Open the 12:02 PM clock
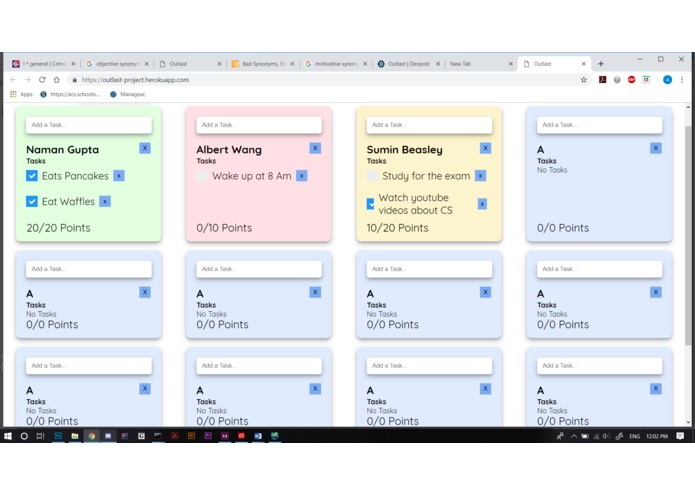The image size is (695, 494). point(657,436)
